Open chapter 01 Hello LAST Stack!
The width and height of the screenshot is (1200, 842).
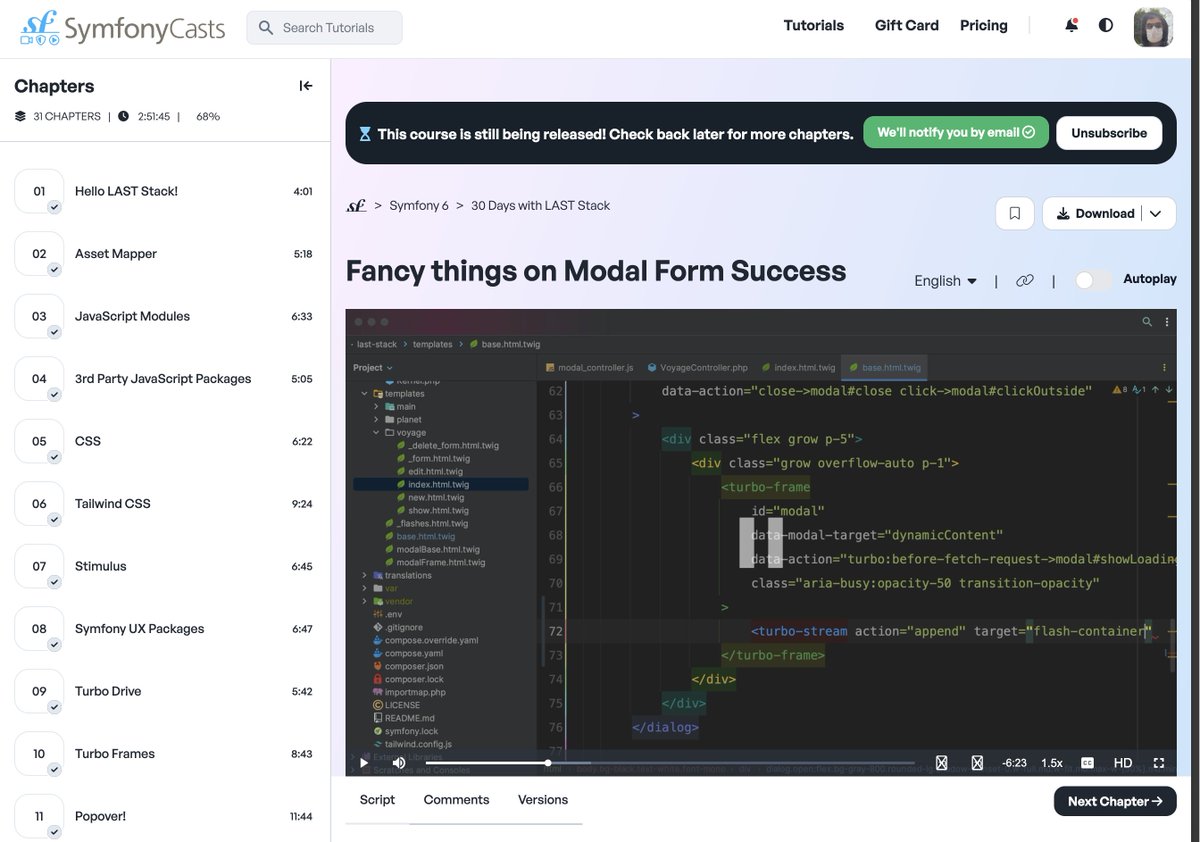pos(164,191)
